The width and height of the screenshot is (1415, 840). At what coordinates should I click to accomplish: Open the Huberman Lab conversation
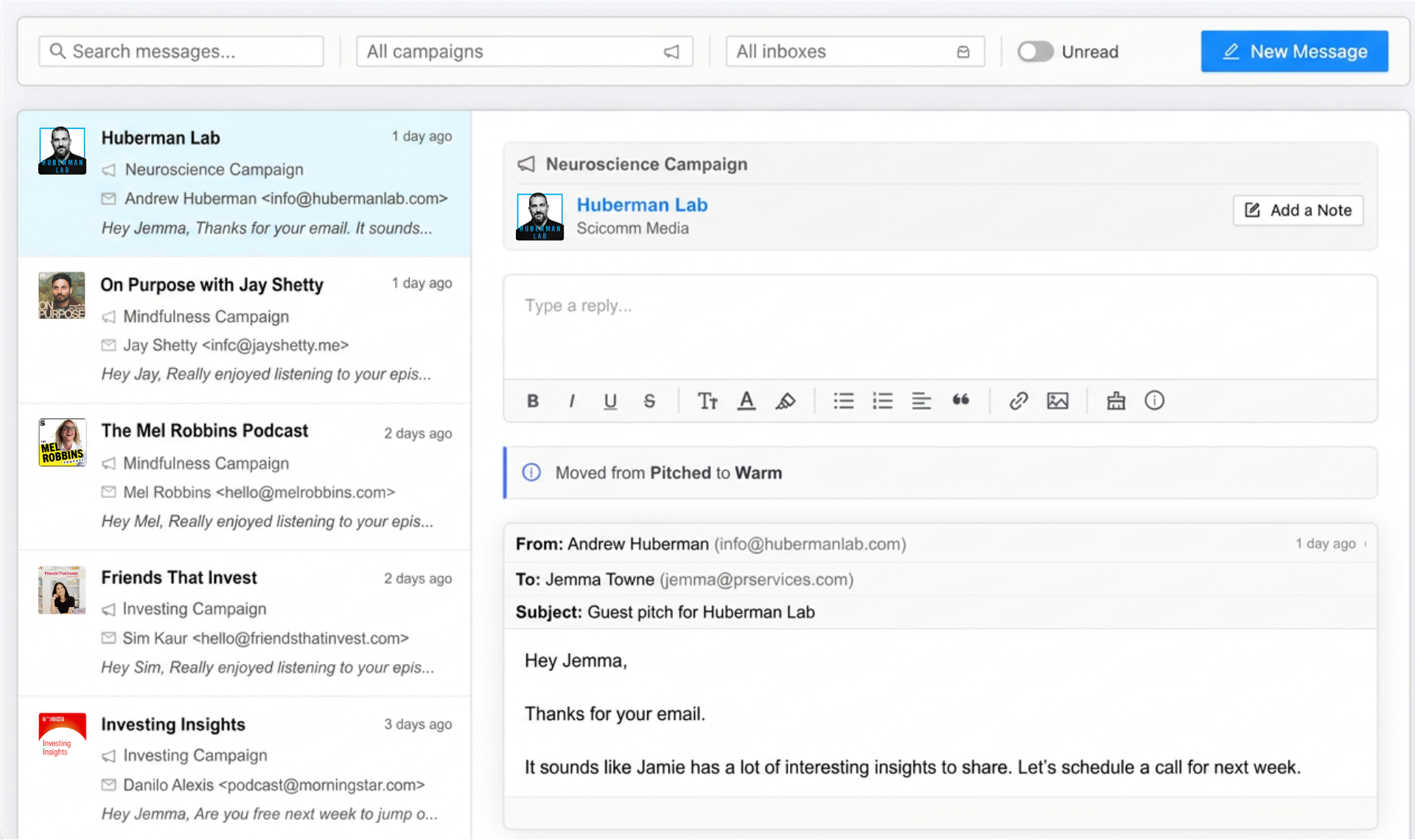click(245, 183)
